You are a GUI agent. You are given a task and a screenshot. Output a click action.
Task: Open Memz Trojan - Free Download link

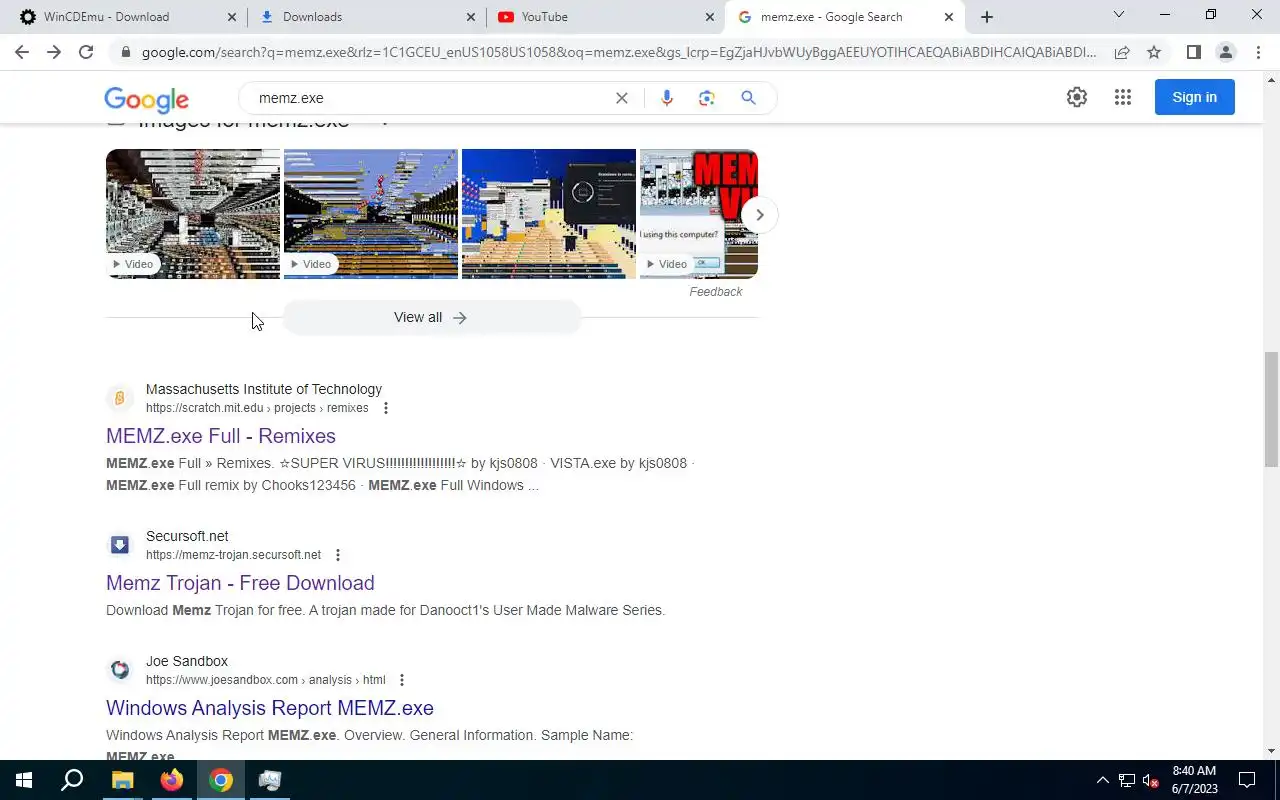point(240,583)
